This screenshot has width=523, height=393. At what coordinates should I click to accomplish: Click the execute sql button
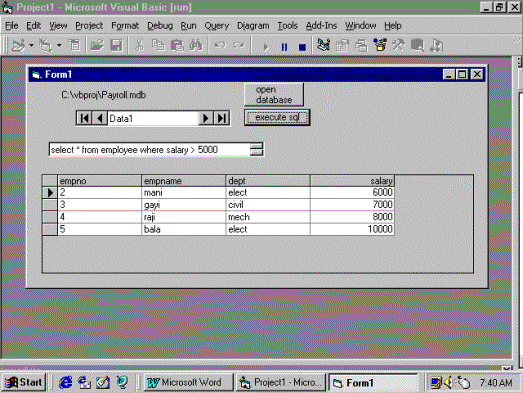click(x=277, y=117)
